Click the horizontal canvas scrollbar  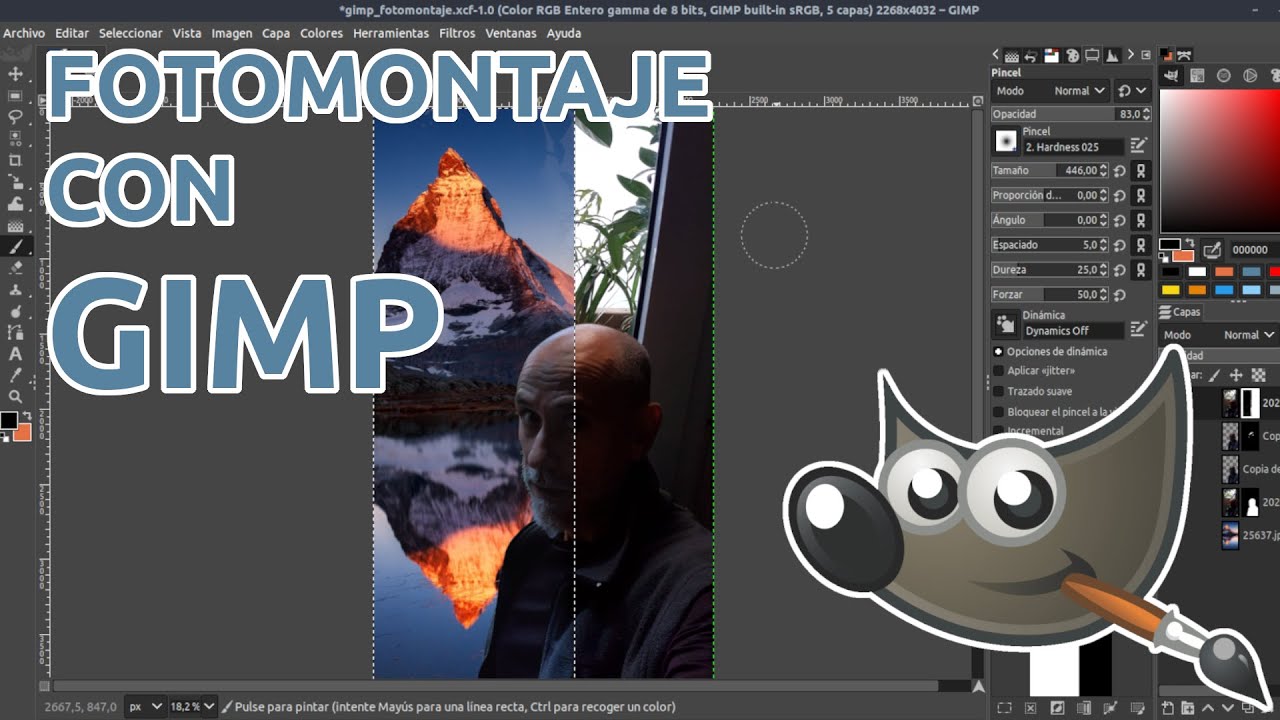[496, 686]
